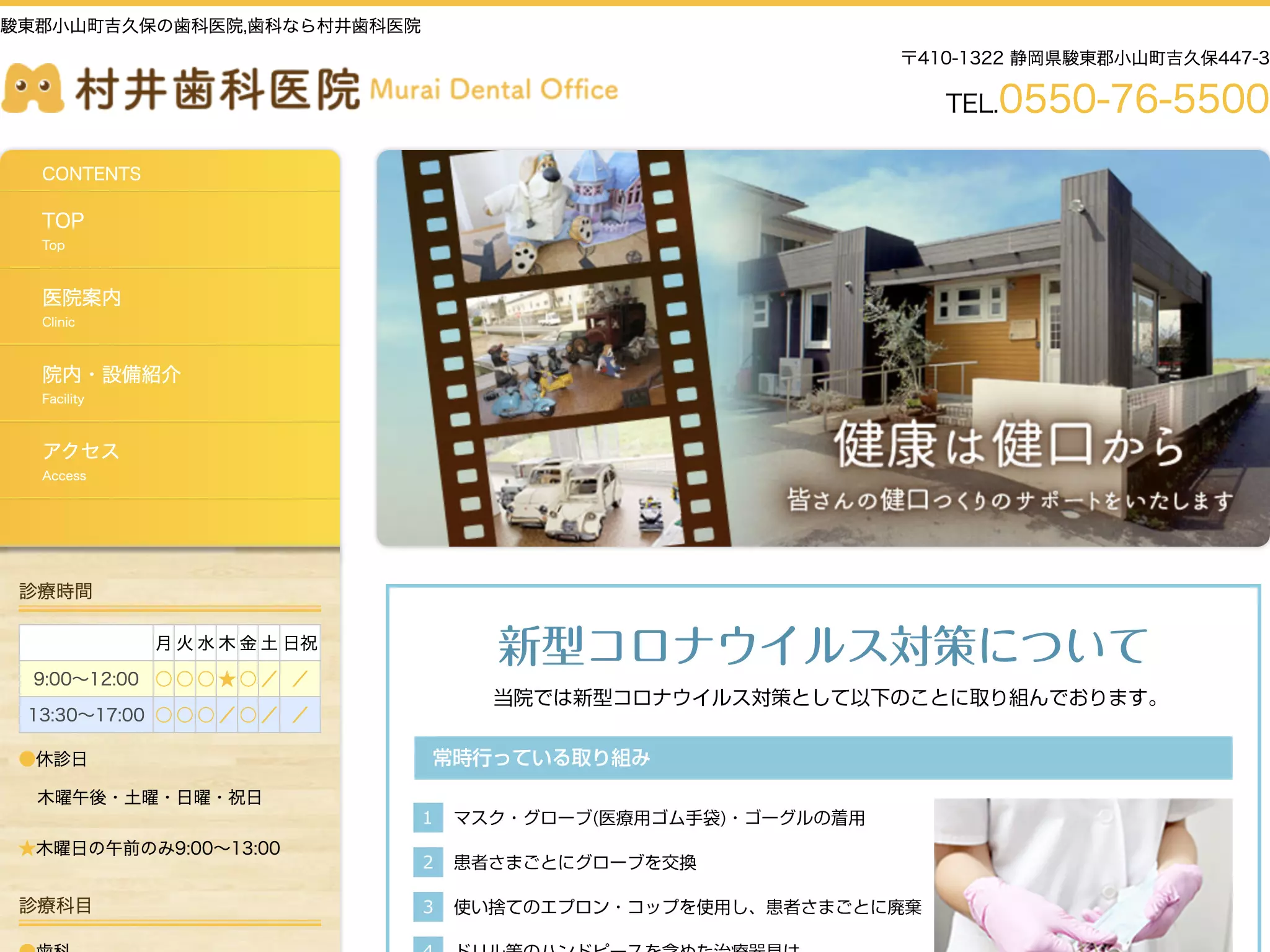Open the TOP menu item
The height and width of the screenshot is (952, 1270).
click(x=170, y=230)
